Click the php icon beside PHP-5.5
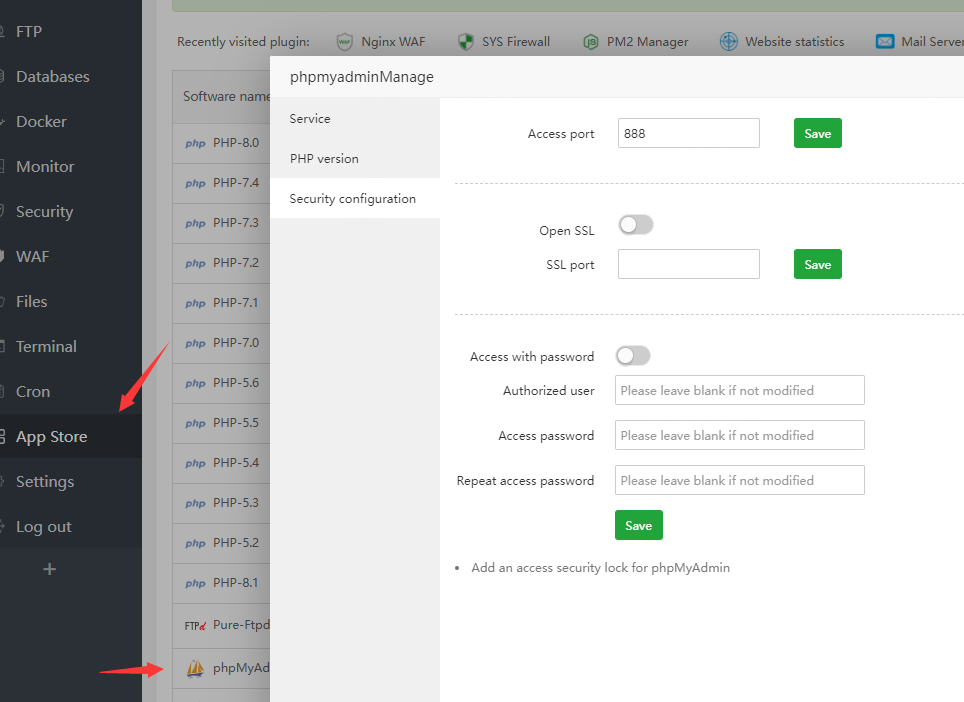Viewport: 964px width, 702px height. tap(195, 423)
